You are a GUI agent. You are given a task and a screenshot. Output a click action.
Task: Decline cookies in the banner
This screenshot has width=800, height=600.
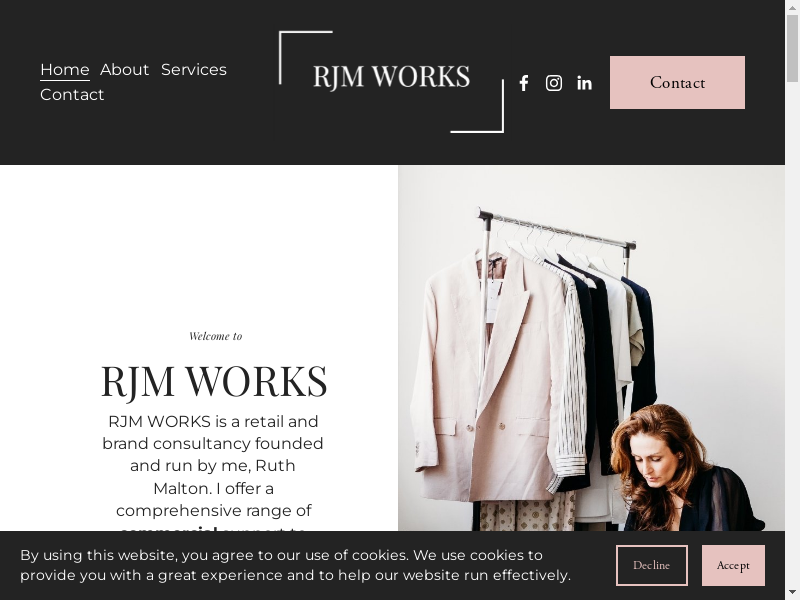click(652, 565)
